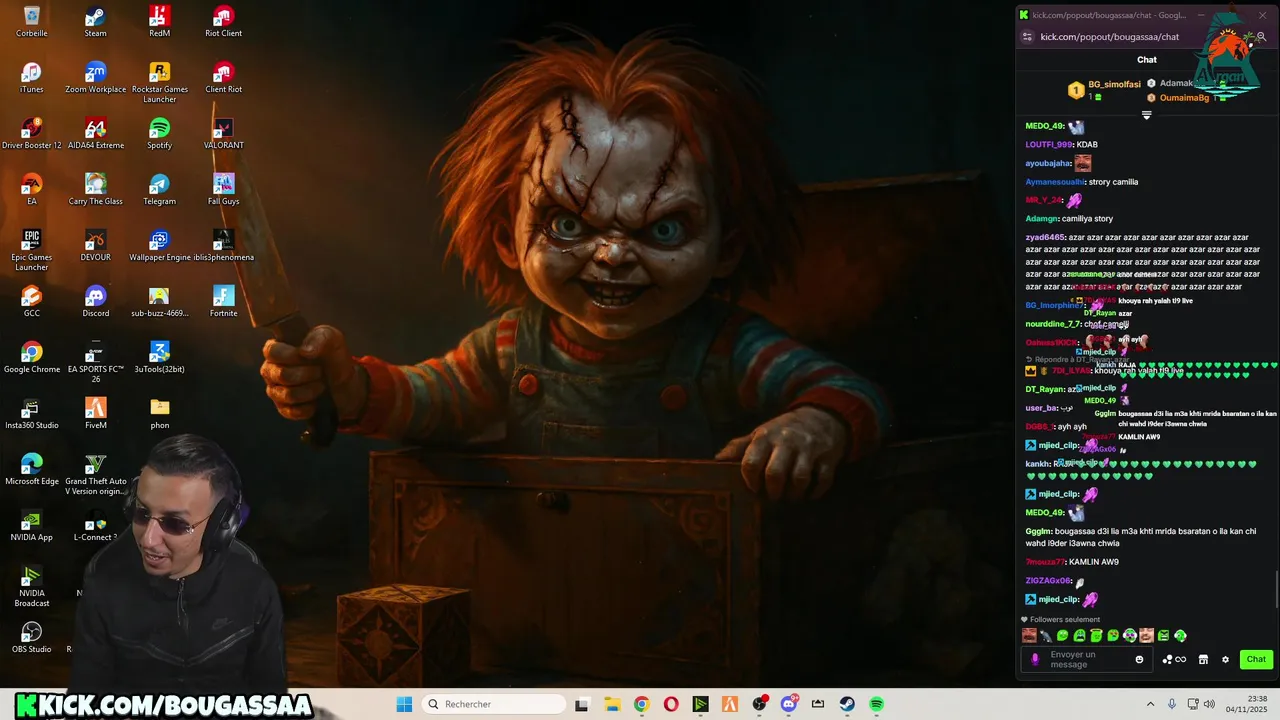Image resolution: width=1280 pixels, height=720 pixels.
Task: Click the chat message input field
Action: [1088, 659]
